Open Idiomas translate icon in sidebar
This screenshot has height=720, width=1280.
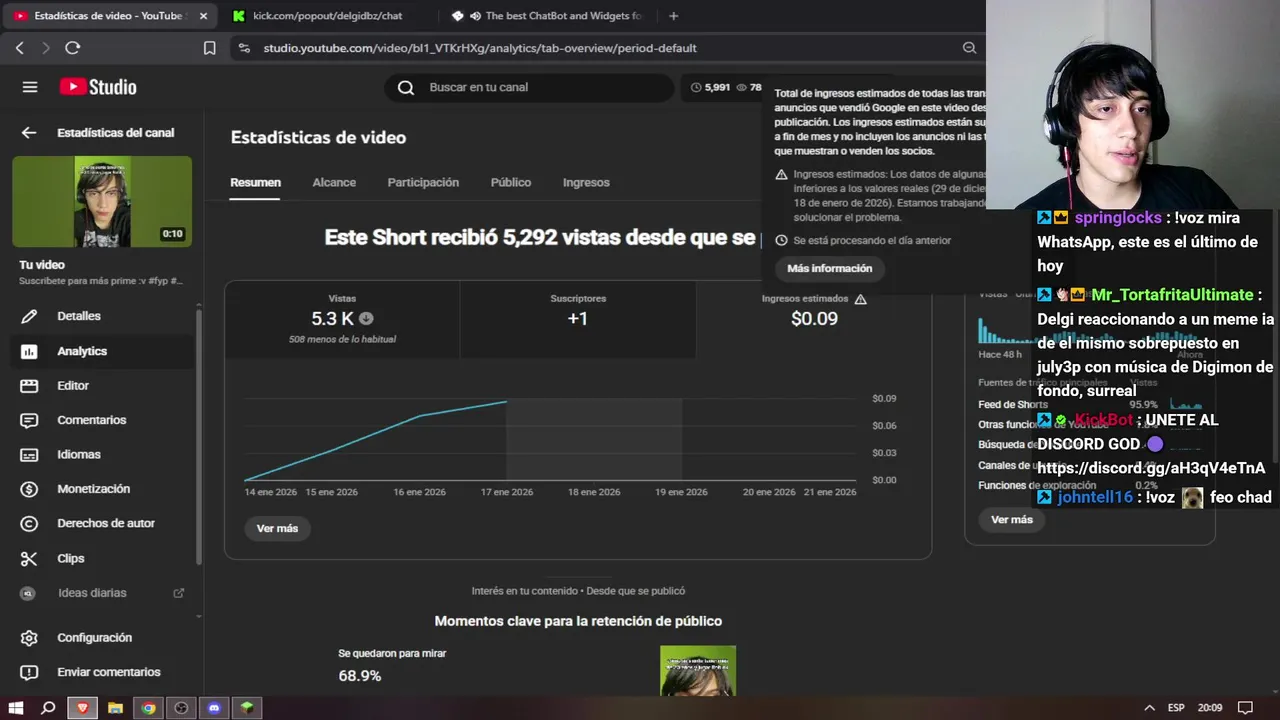point(29,454)
